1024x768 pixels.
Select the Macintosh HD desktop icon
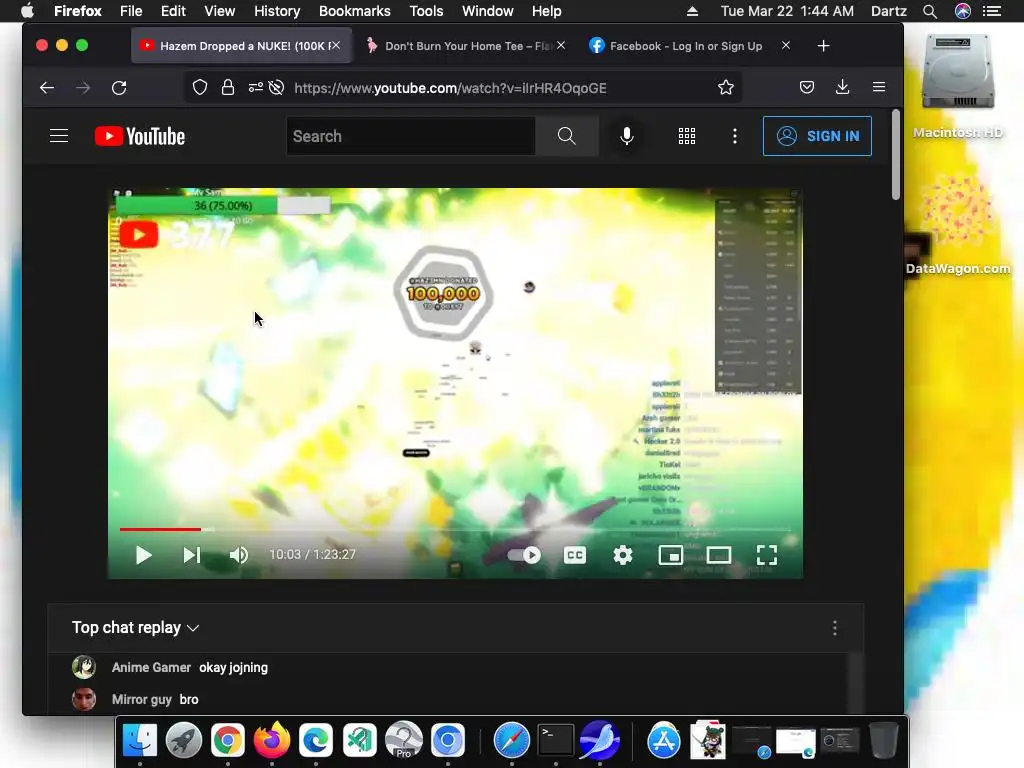958,87
